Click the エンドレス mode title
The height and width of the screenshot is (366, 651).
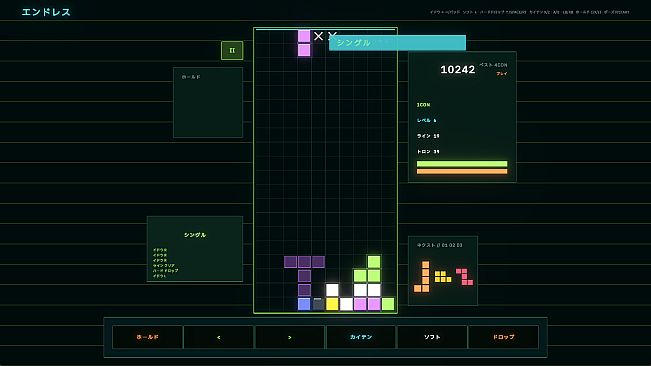[46, 12]
